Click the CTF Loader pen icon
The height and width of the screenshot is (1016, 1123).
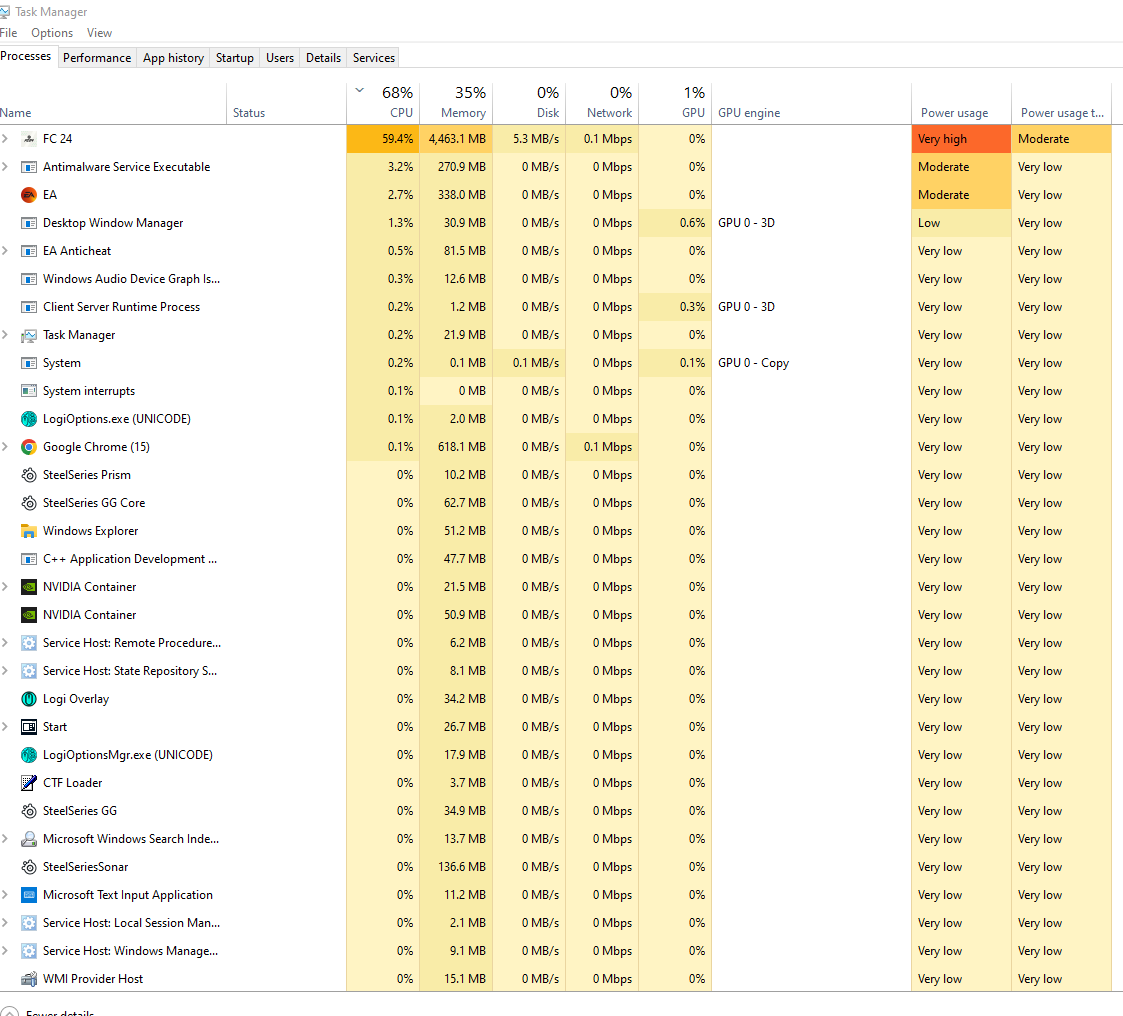29,783
